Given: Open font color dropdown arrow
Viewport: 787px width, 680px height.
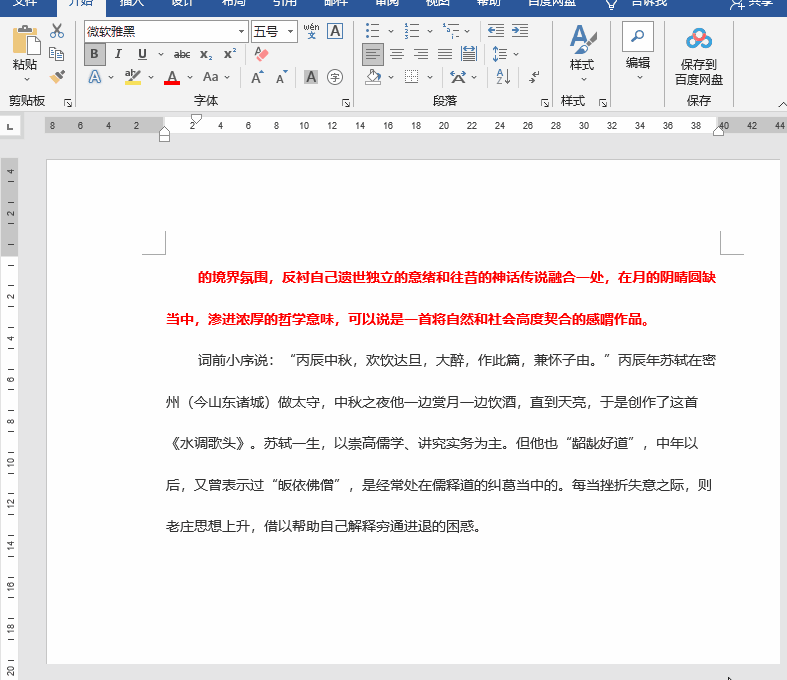Looking at the screenshot, I should coord(190,77).
